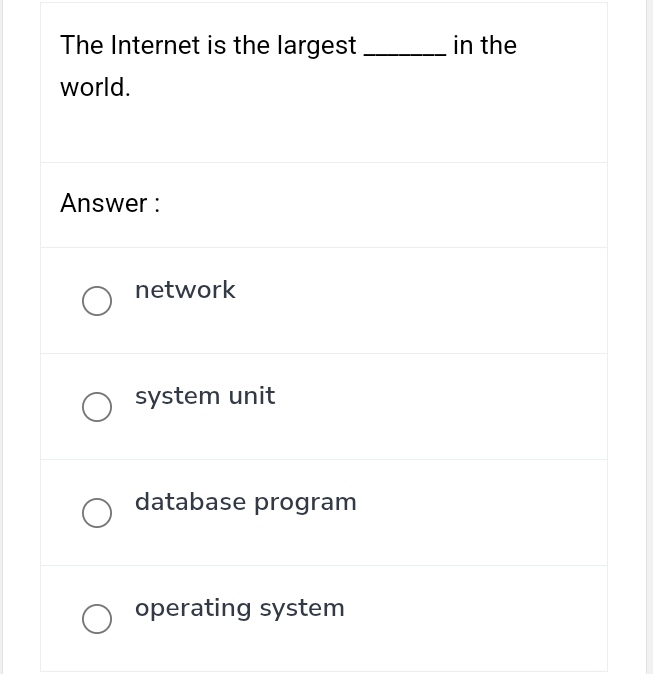Click "in the" after the blank
Screen dimensions: 653x674
click(485, 46)
